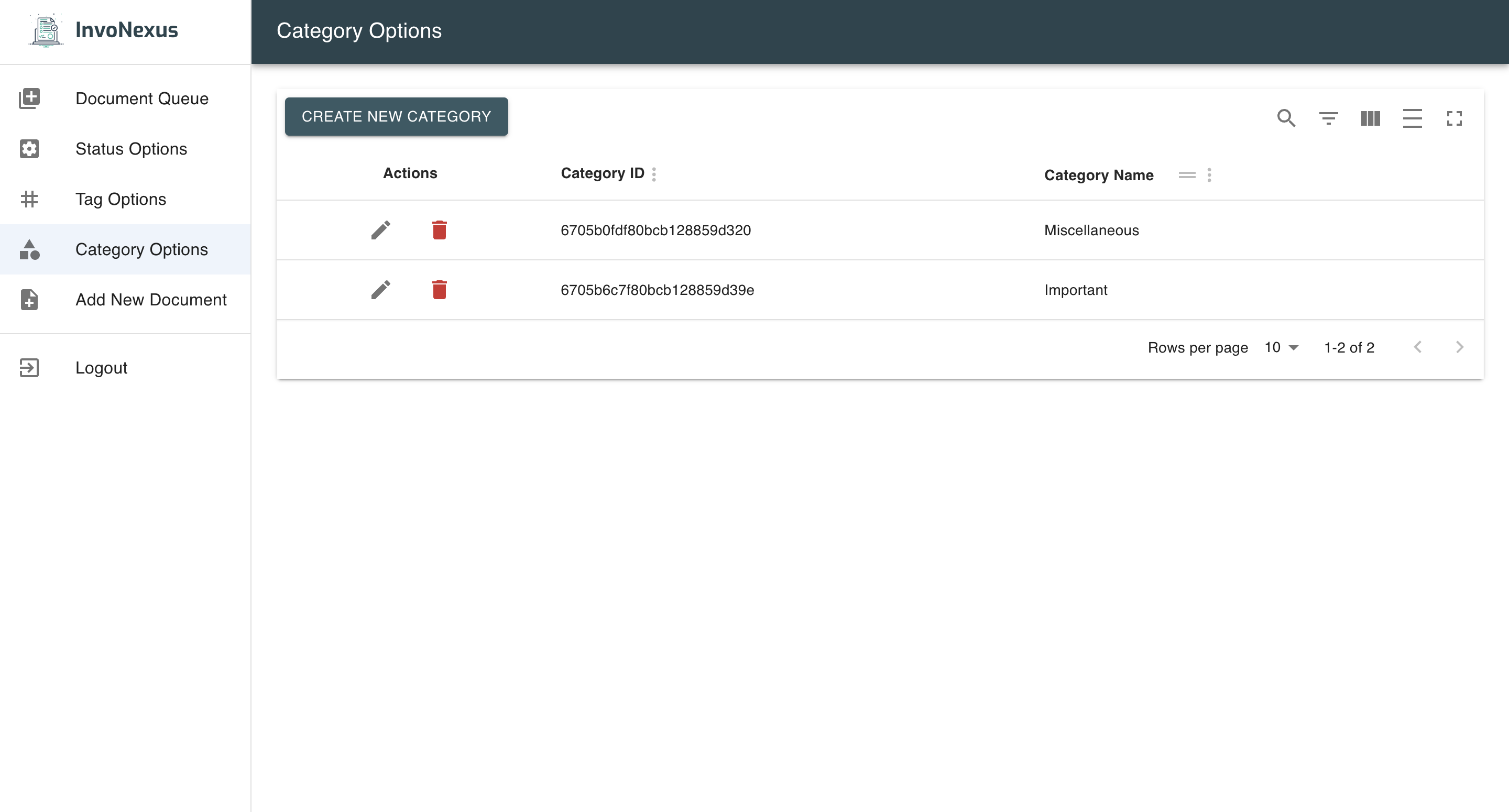Click the Document Queue sidebar icon
The height and width of the screenshot is (812, 1509).
29,98
